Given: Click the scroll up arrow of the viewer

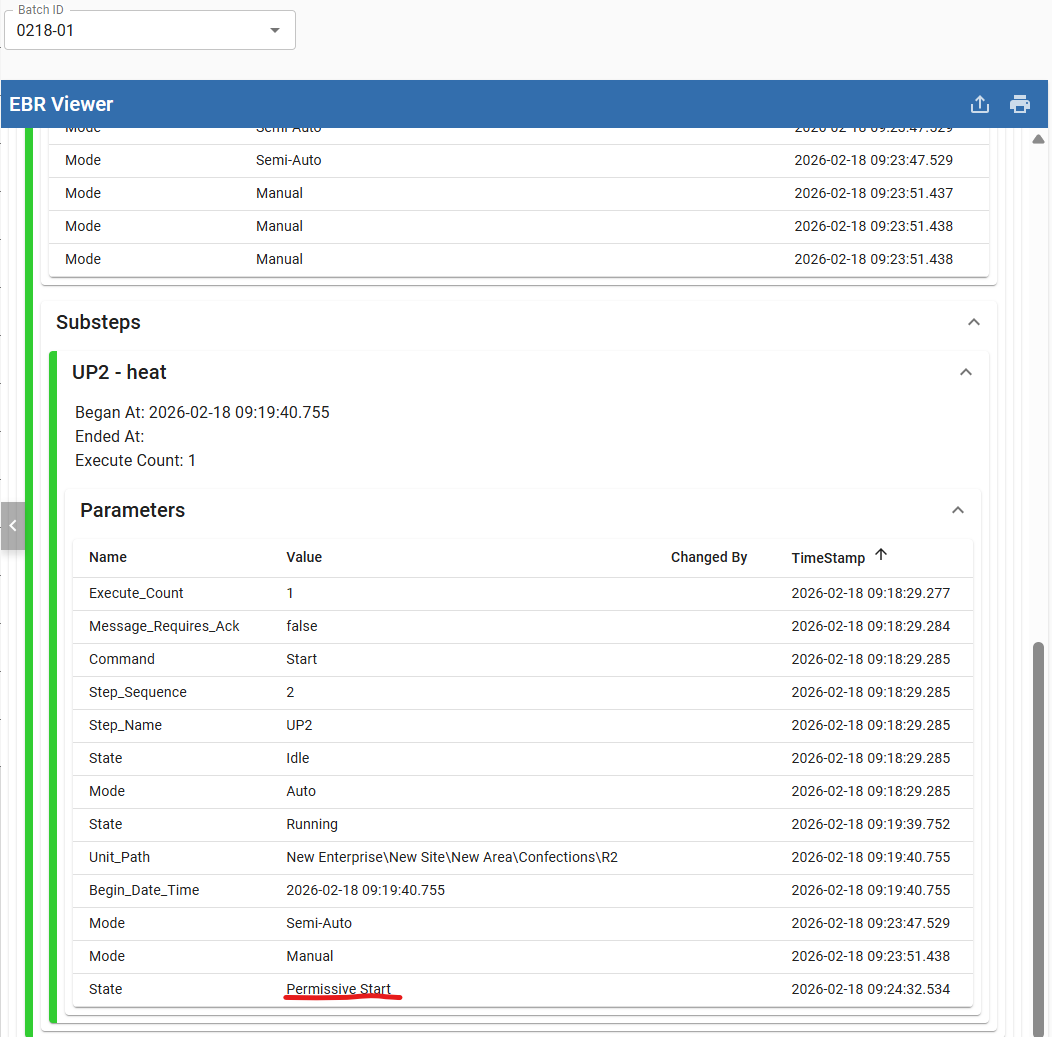Looking at the screenshot, I should coord(1038,139).
